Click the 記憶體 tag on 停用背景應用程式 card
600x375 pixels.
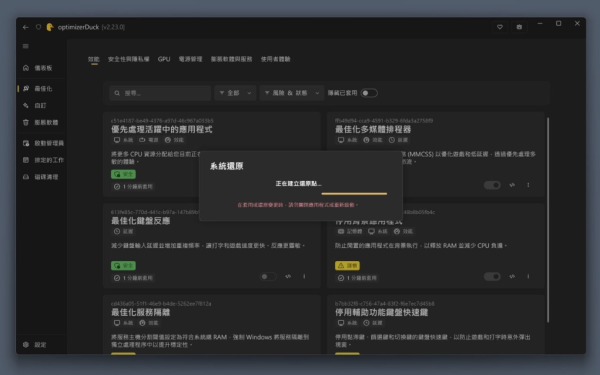point(350,232)
